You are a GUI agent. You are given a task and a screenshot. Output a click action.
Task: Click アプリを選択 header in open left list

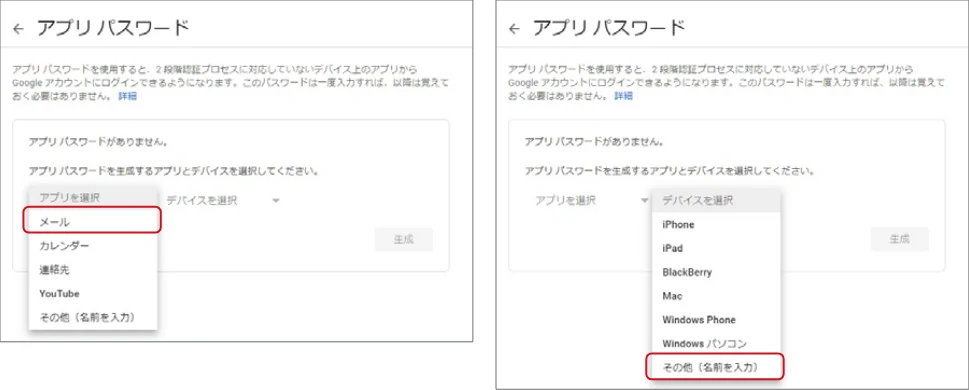[93, 198]
